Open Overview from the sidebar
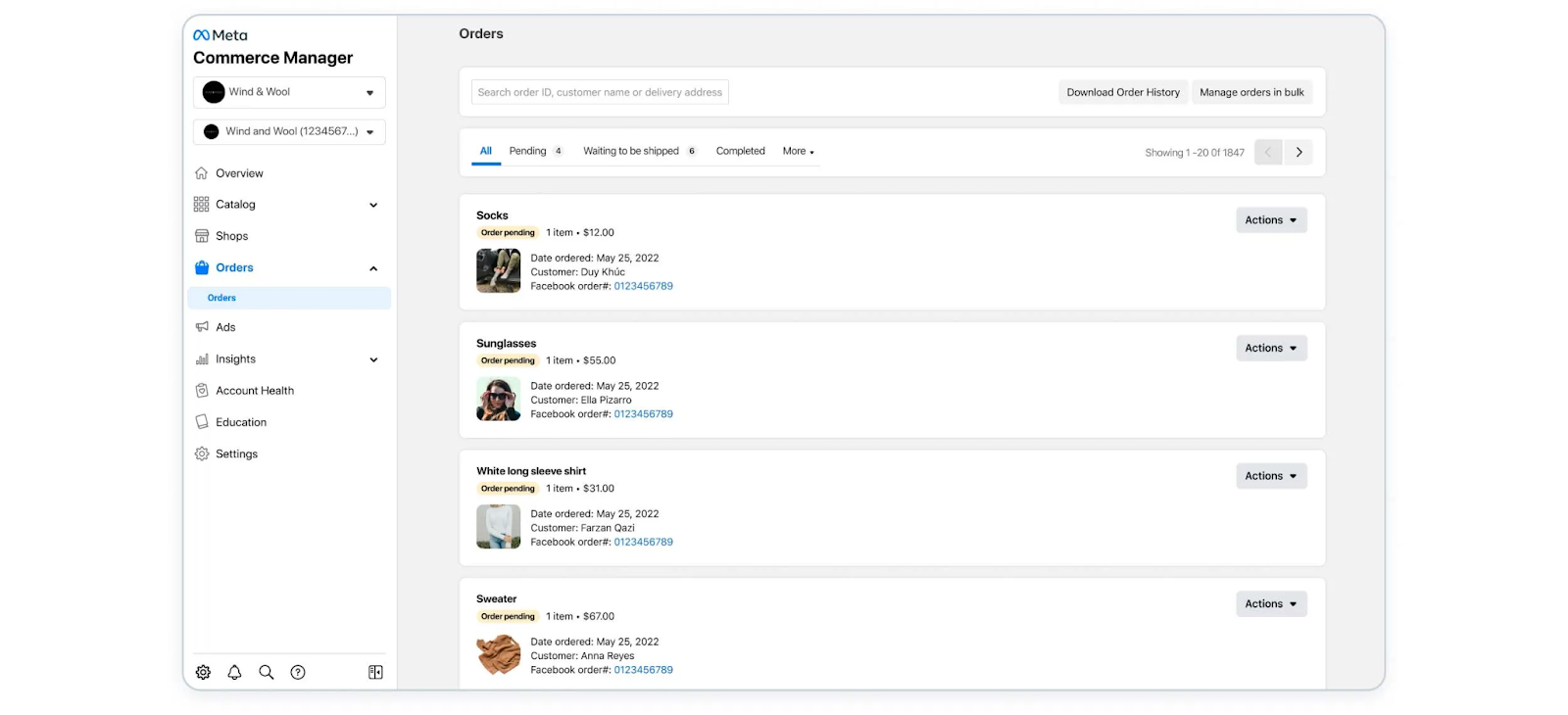 click(x=239, y=173)
